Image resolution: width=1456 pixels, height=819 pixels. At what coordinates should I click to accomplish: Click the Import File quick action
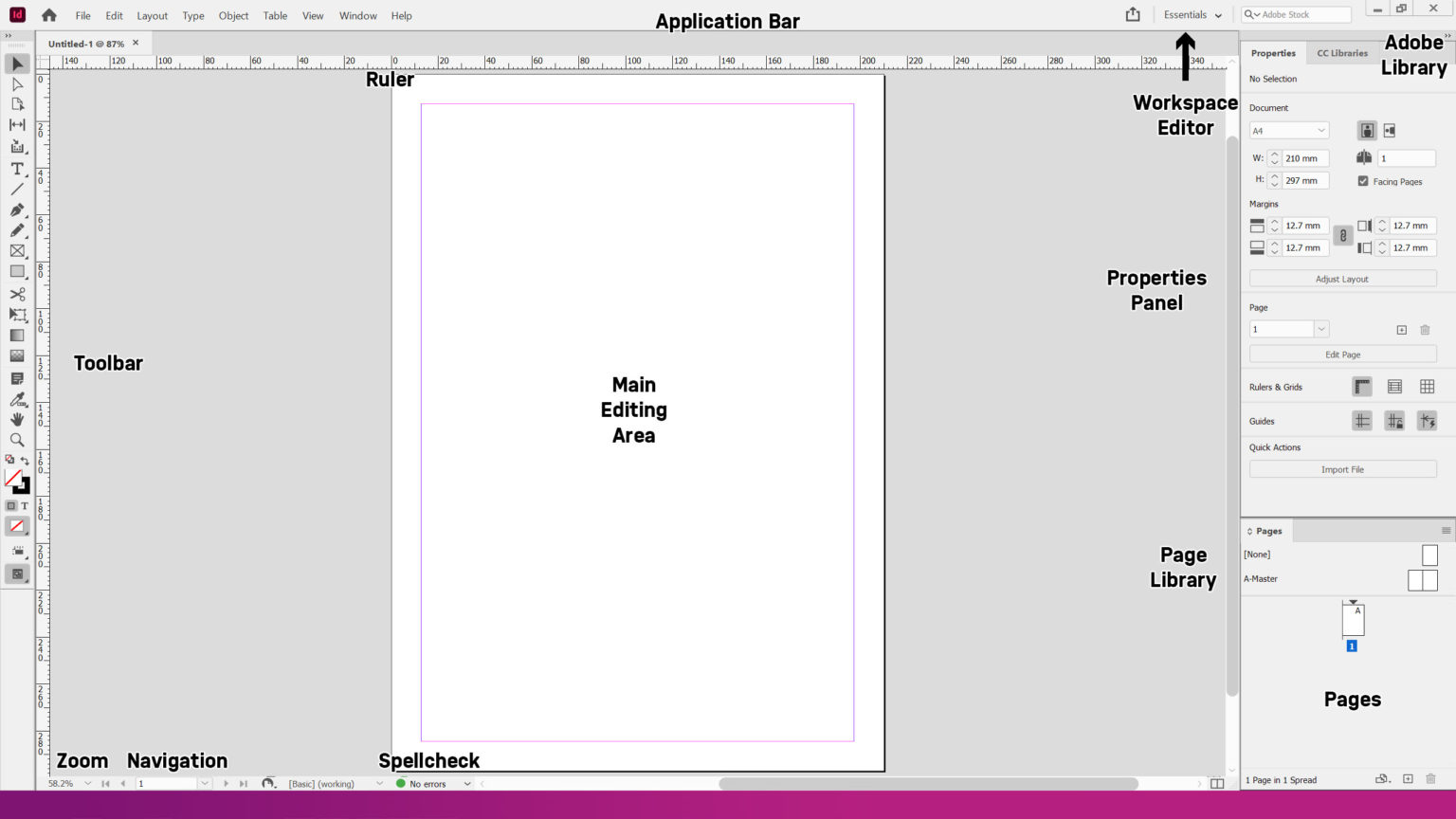tap(1342, 468)
